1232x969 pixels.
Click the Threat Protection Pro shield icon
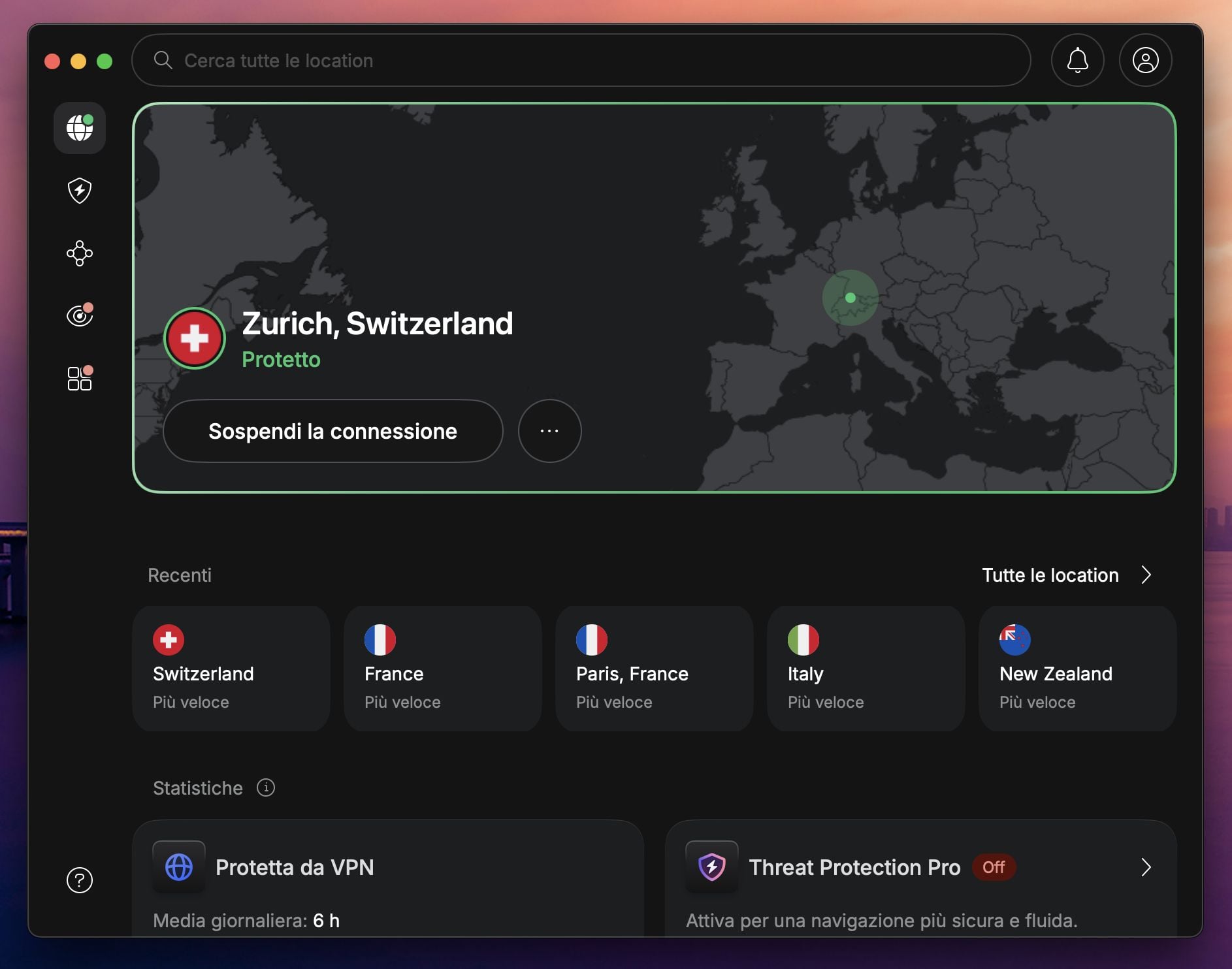(712, 867)
